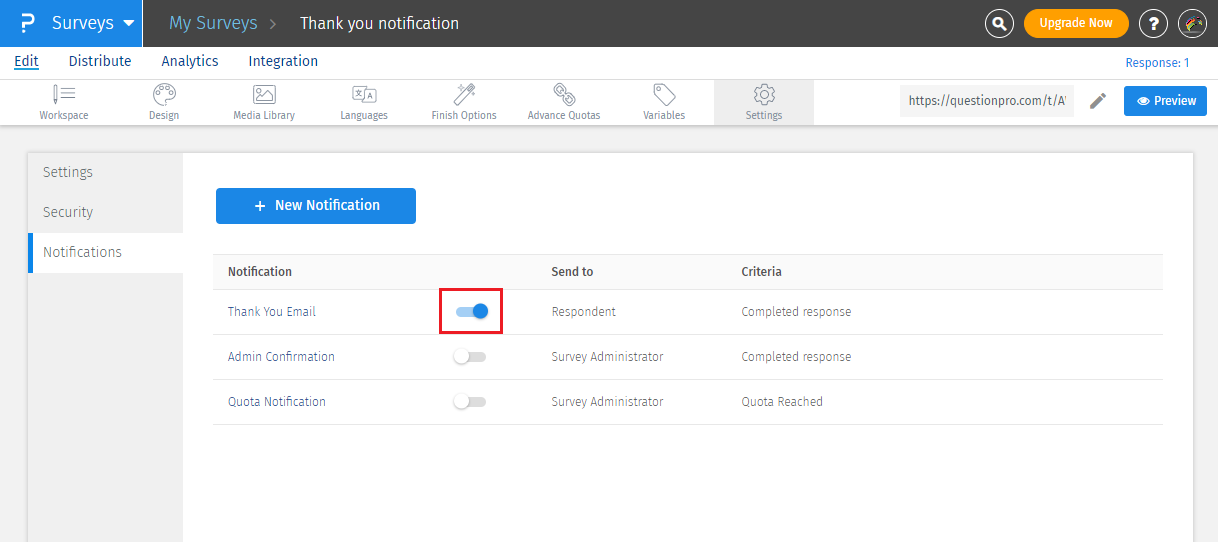Viewport: 1218px width, 542px height.
Task: Enable the Admin Confirmation toggle
Action: [x=469, y=357]
